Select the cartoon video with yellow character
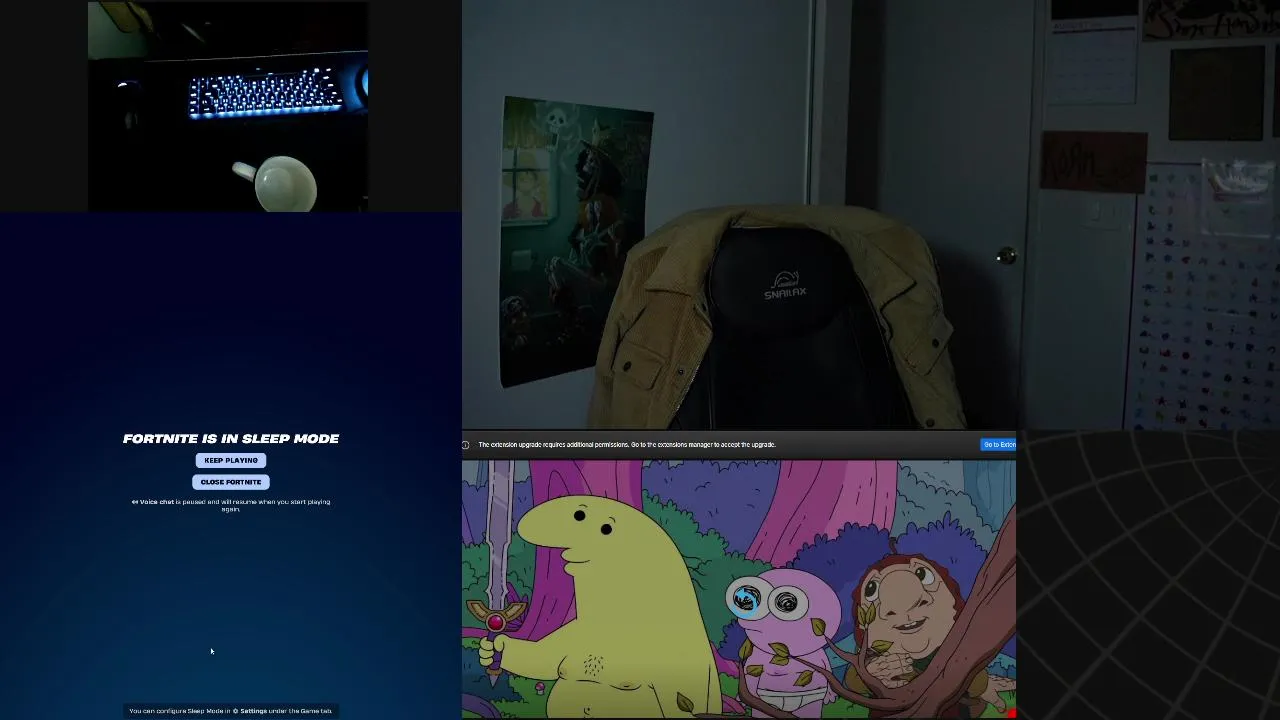Viewport: 1280px width, 720px height. pyautogui.click(x=739, y=589)
